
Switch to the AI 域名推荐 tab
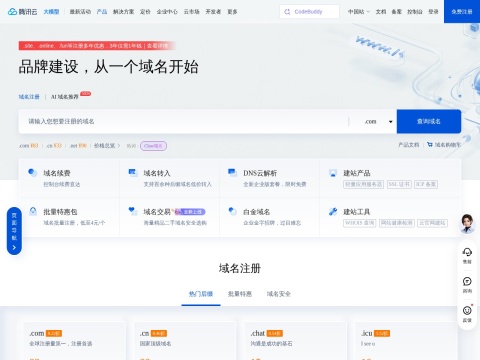[x=64, y=97]
